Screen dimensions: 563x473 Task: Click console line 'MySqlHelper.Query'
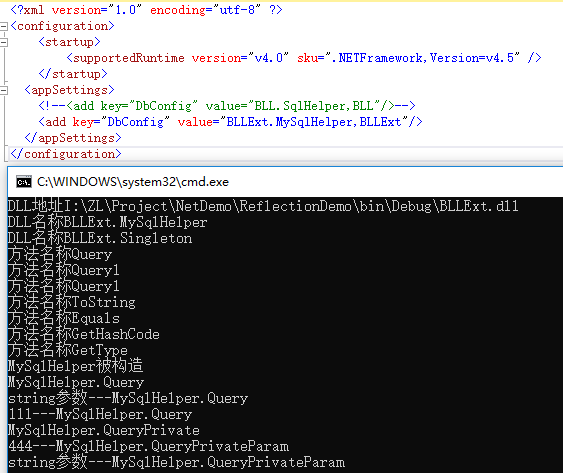(x=76, y=382)
